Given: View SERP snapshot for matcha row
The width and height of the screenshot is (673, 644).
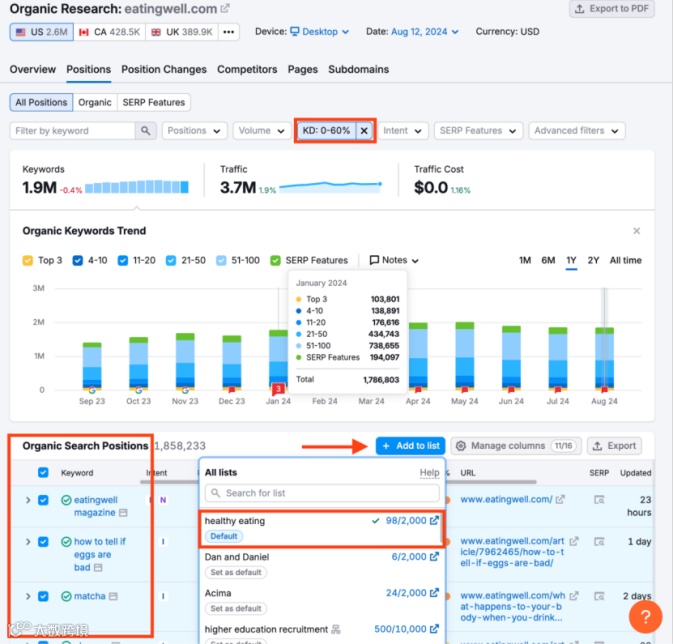Looking at the screenshot, I should click(x=599, y=596).
